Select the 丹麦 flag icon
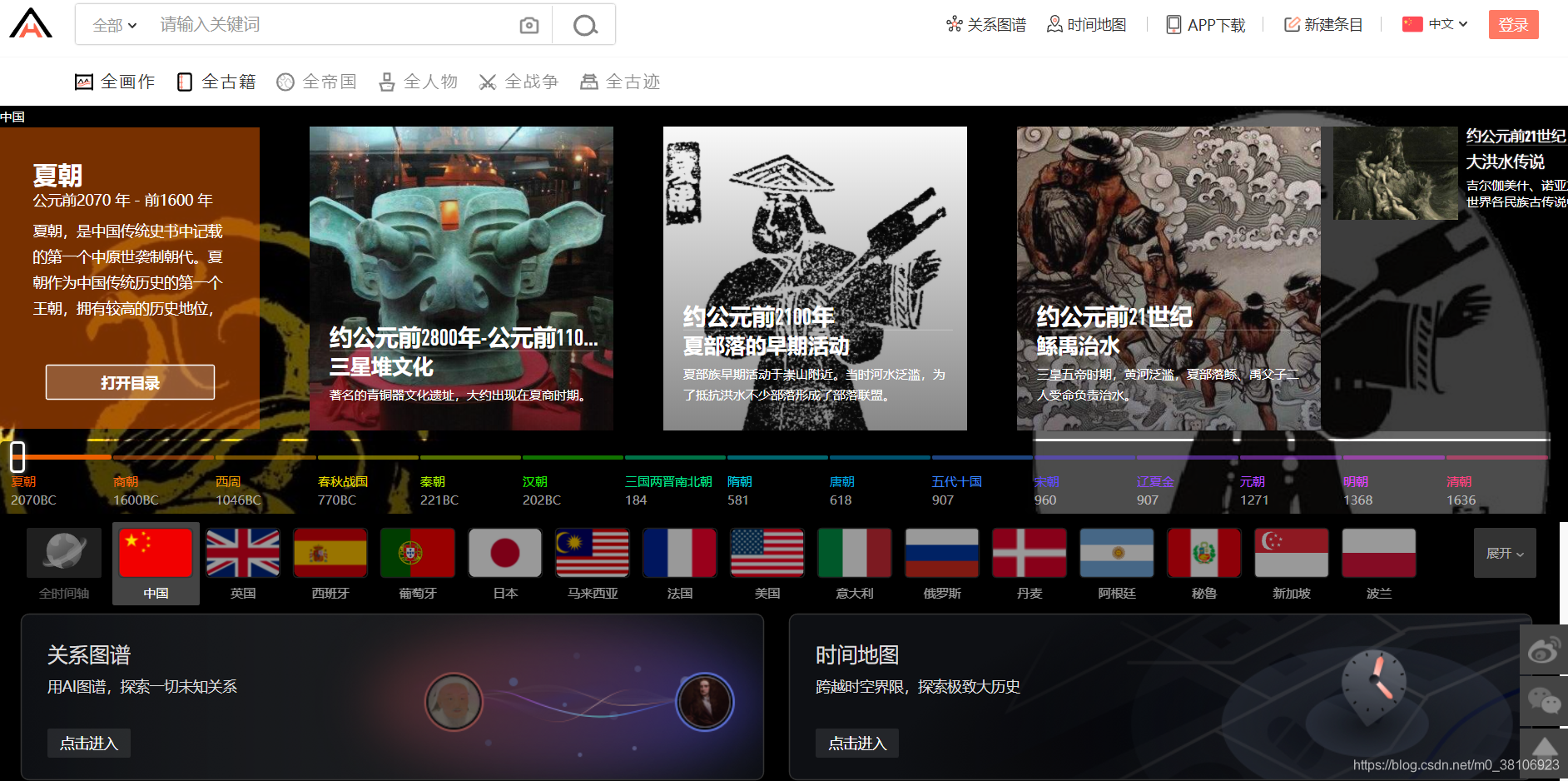 (x=1030, y=553)
